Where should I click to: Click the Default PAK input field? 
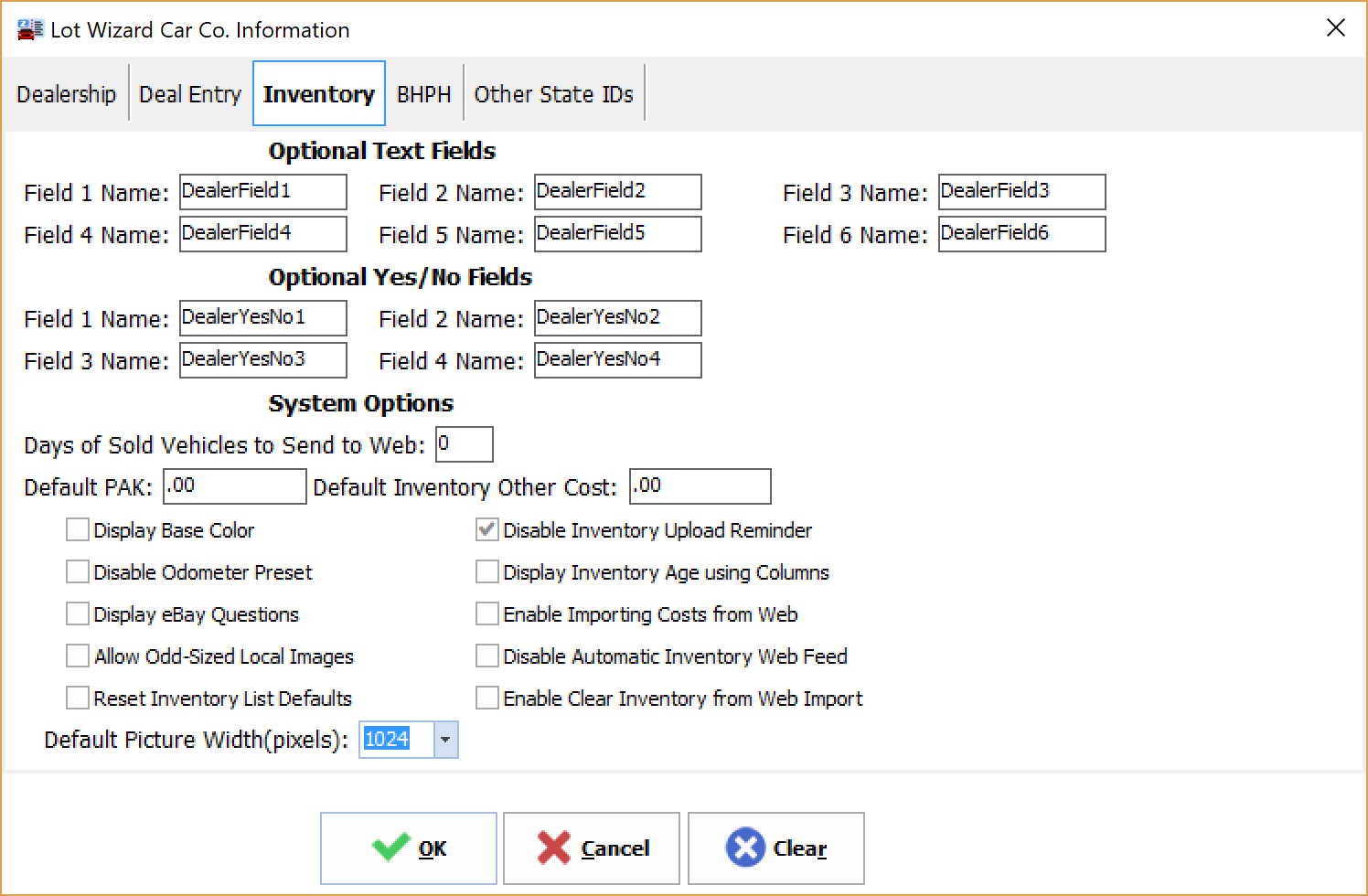click(234, 486)
